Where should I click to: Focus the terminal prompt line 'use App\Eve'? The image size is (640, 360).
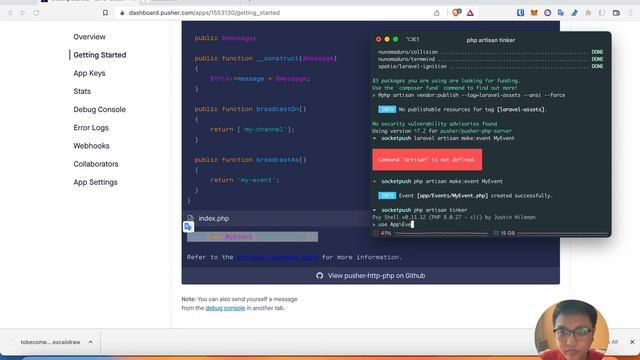click(393, 224)
